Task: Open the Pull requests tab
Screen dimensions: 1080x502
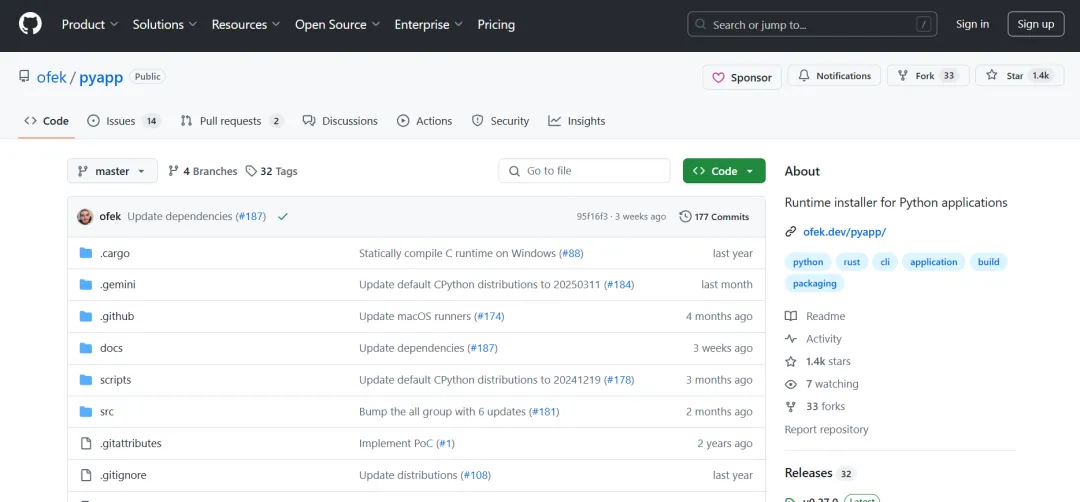Action: tap(232, 121)
